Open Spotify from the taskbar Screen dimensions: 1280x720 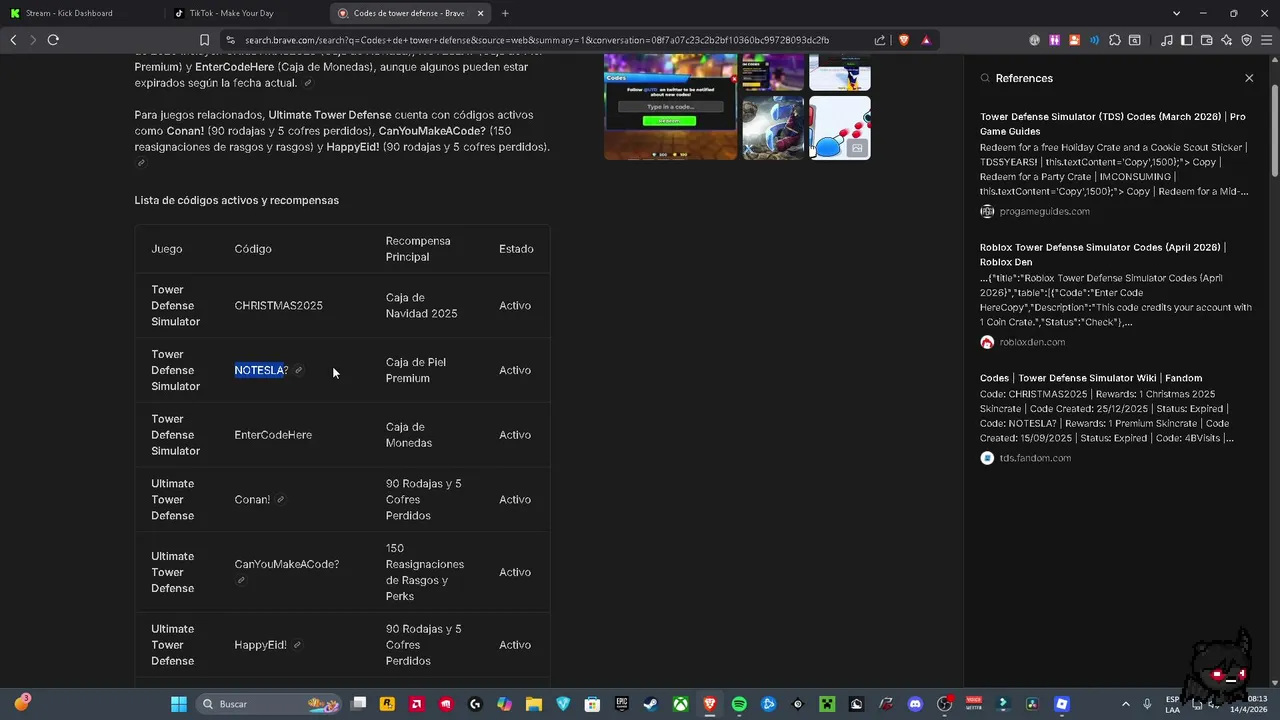(739, 704)
